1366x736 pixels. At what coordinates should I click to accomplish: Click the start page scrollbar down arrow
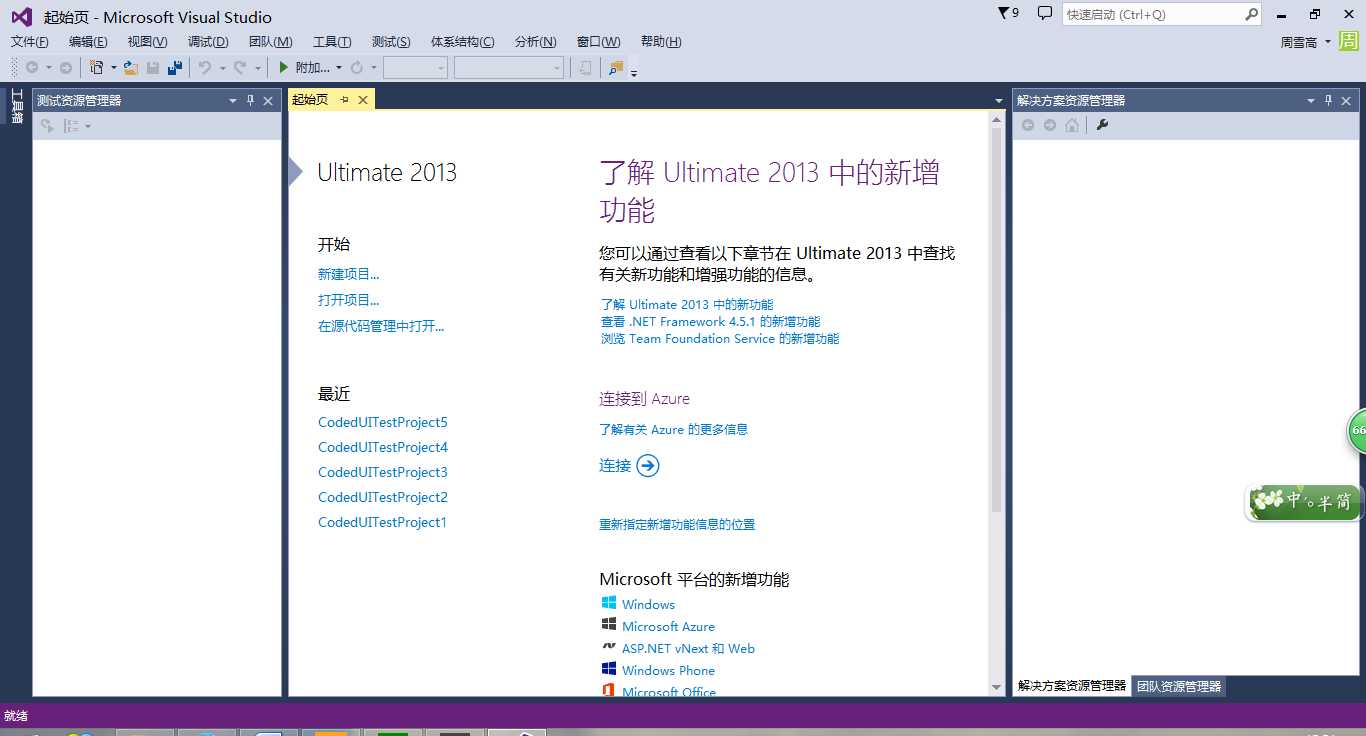996,687
